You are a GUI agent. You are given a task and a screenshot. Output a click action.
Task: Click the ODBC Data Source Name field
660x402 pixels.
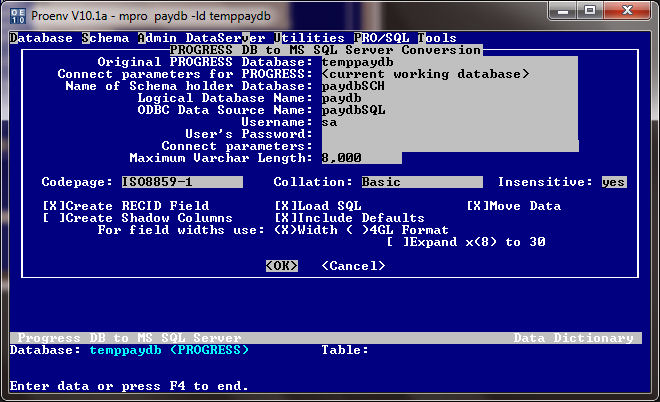pos(450,110)
